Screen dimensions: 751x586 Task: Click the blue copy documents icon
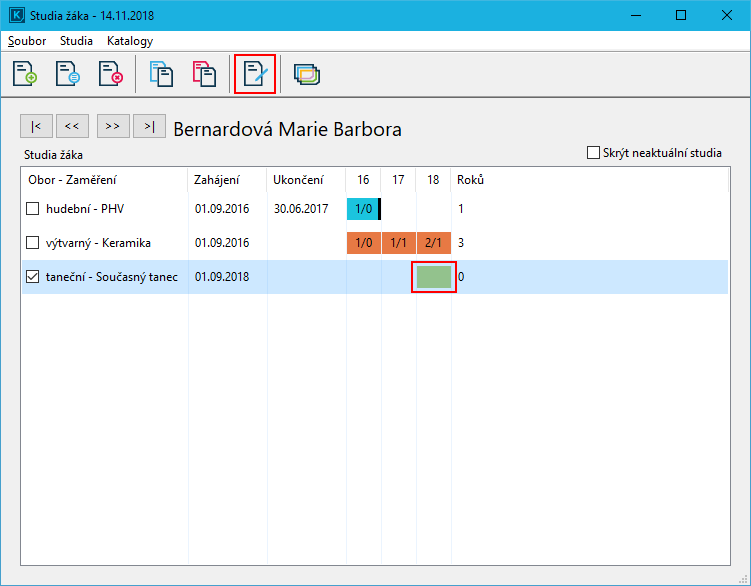(x=161, y=75)
